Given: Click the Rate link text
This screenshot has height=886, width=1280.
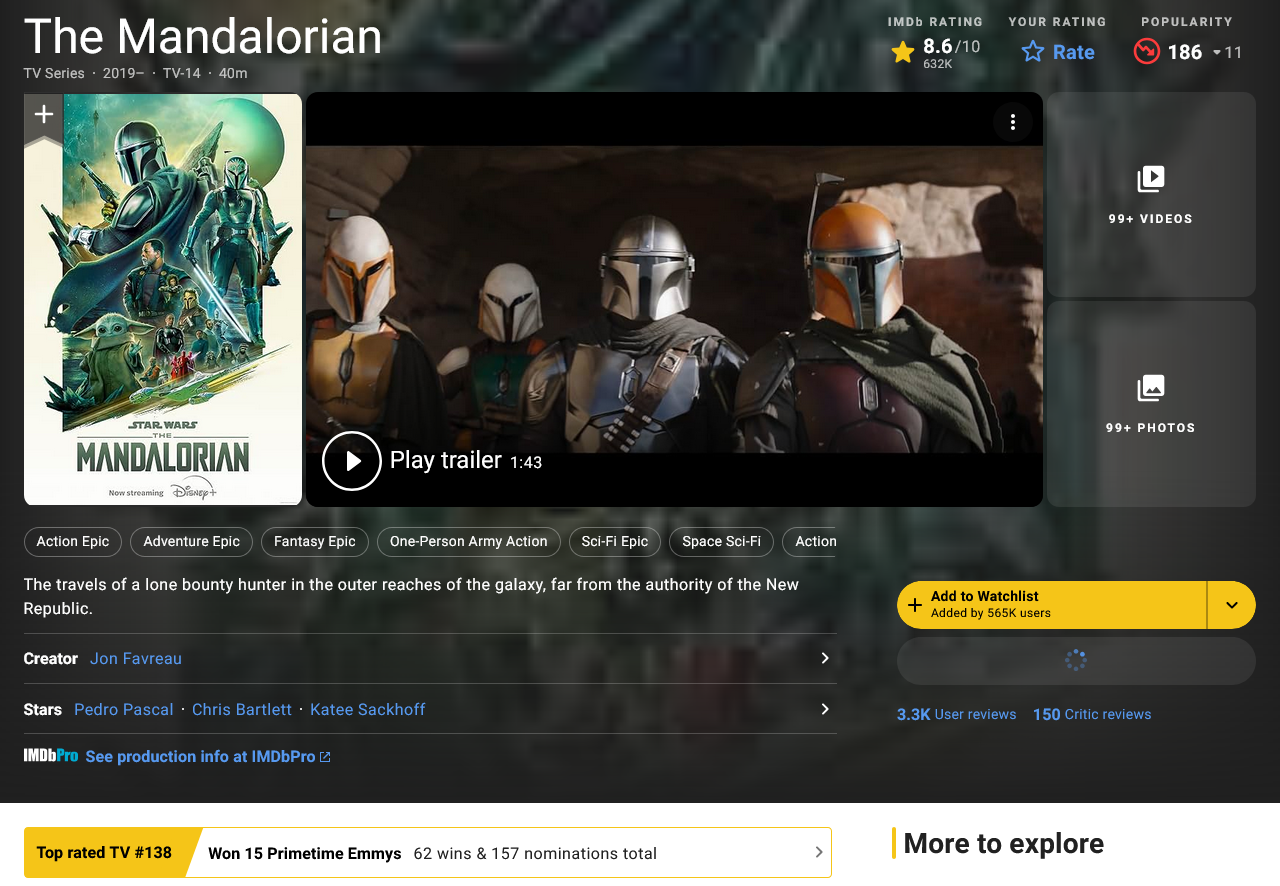Looking at the screenshot, I should [1074, 52].
